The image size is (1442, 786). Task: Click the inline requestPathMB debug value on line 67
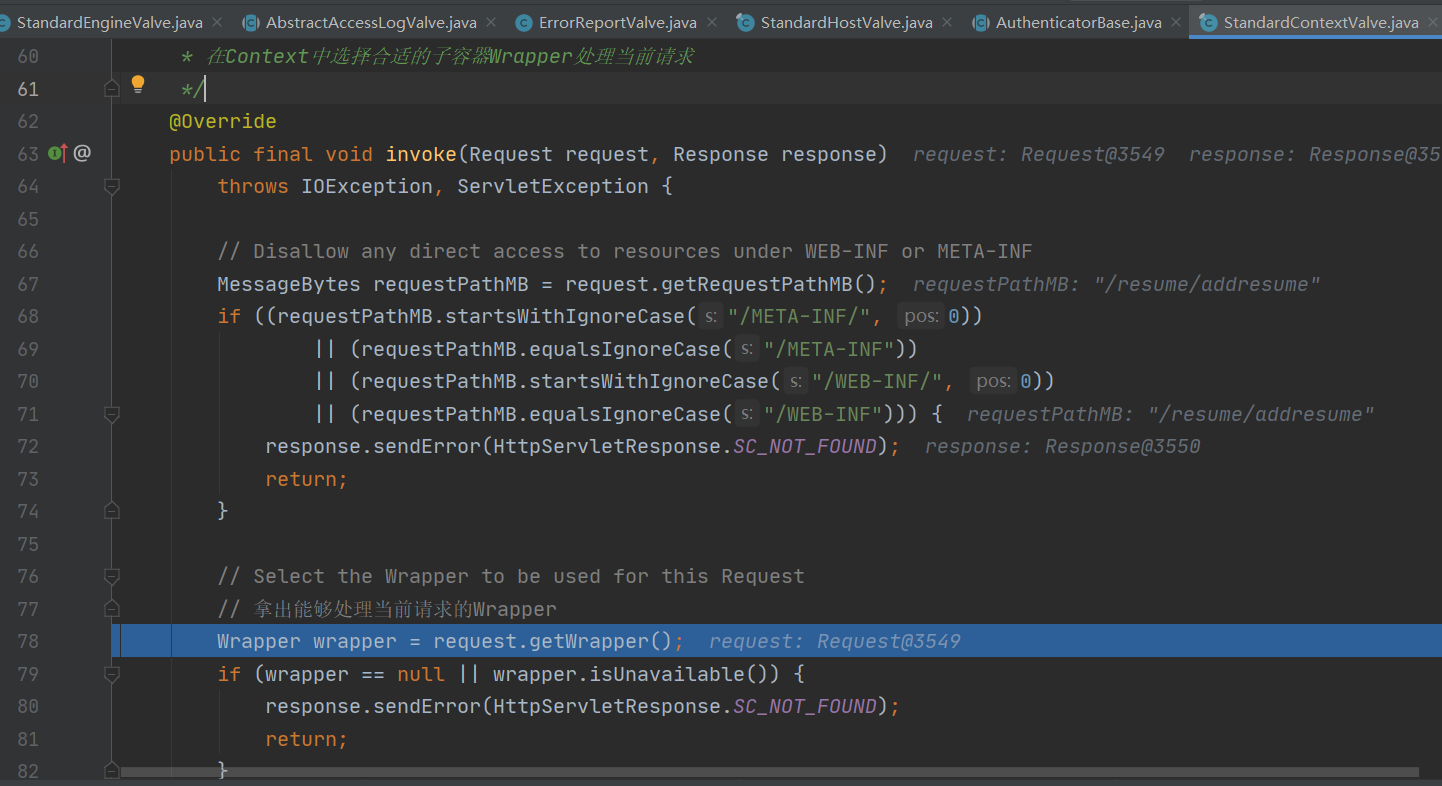click(x=1116, y=284)
